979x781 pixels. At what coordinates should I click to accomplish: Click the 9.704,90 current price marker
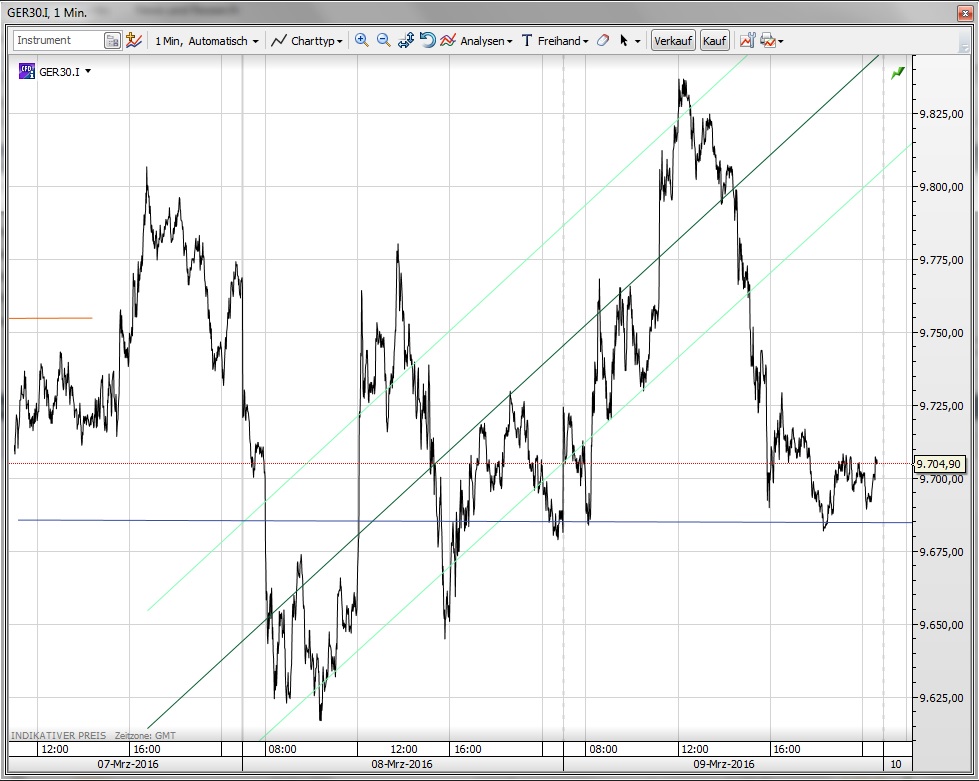(939, 464)
